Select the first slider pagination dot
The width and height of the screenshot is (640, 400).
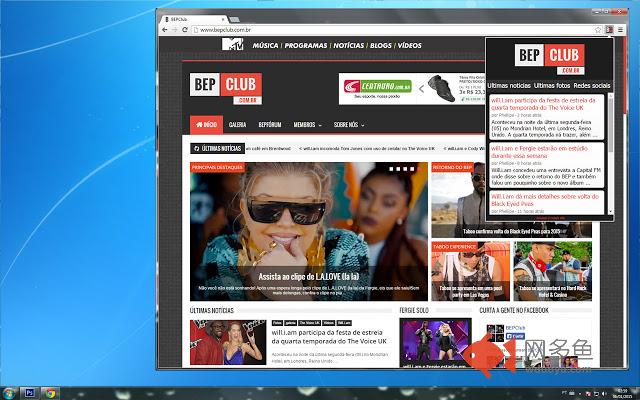click(391, 169)
